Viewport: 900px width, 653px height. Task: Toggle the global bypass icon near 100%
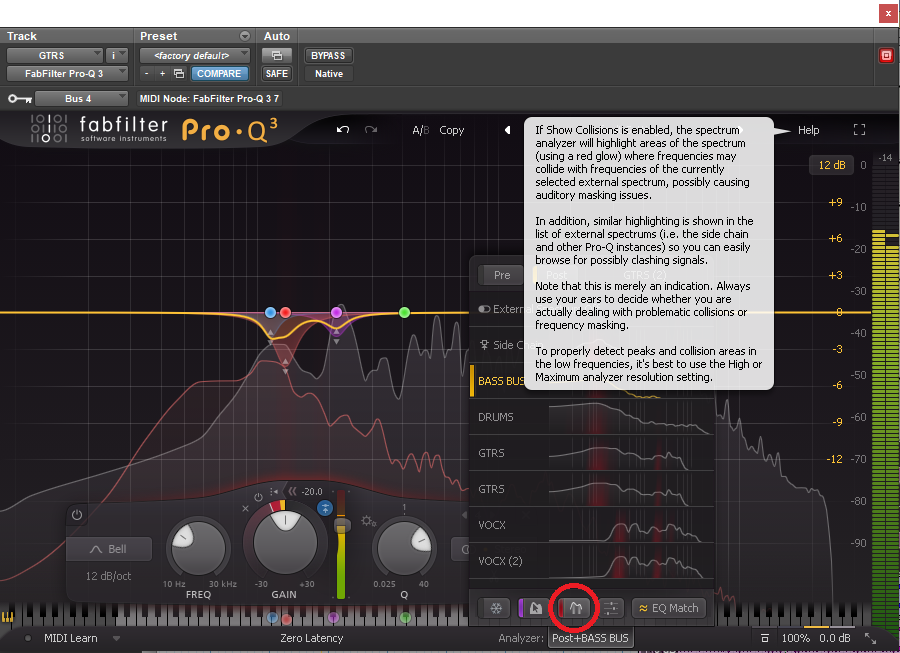pyautogui.click(x=765, y=638)
